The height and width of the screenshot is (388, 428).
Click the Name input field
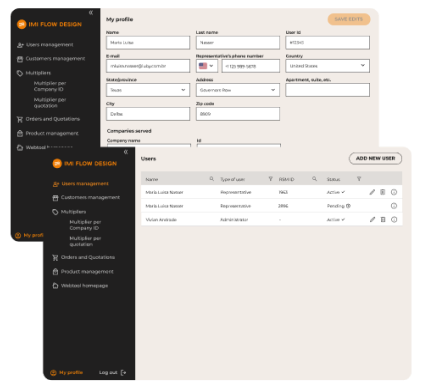[148, 43]
